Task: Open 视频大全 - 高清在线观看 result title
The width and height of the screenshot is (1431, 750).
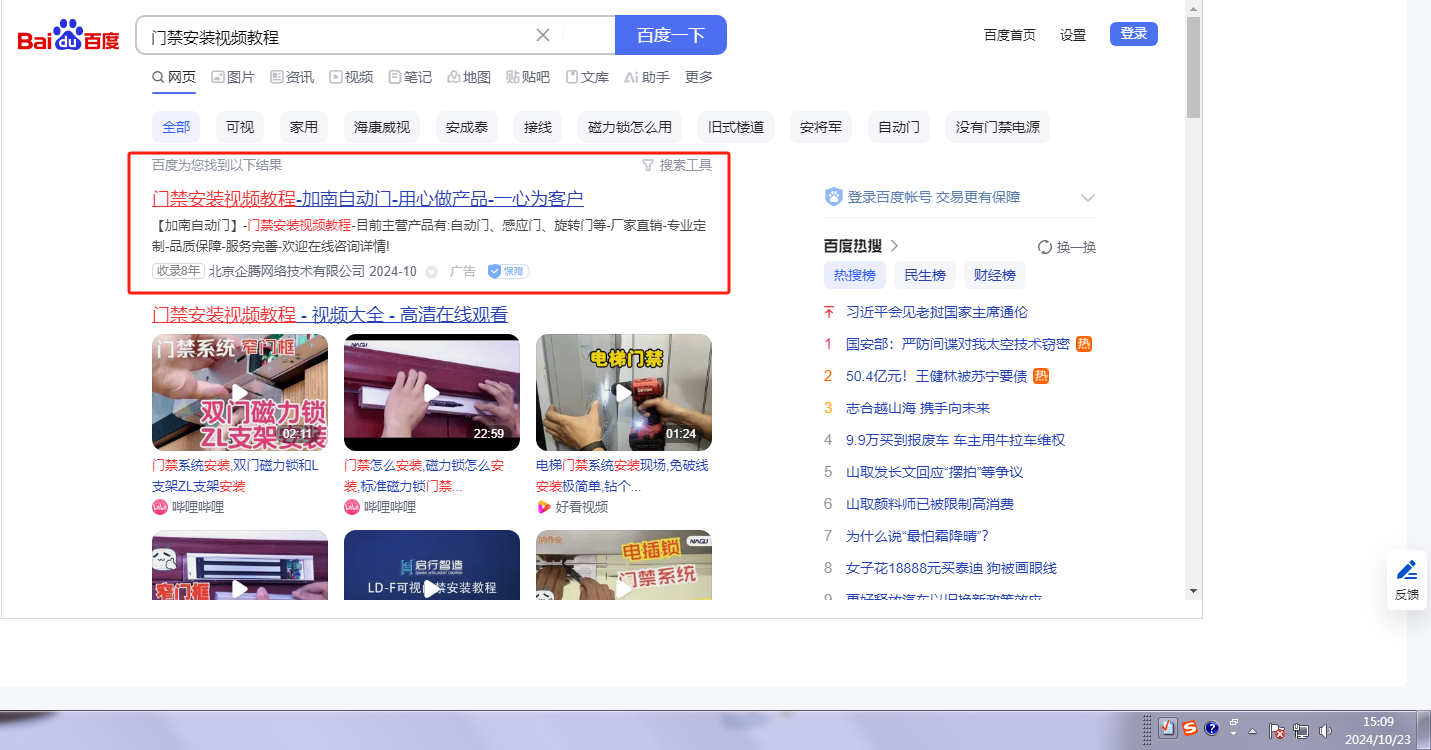Action: coord(330,314)
